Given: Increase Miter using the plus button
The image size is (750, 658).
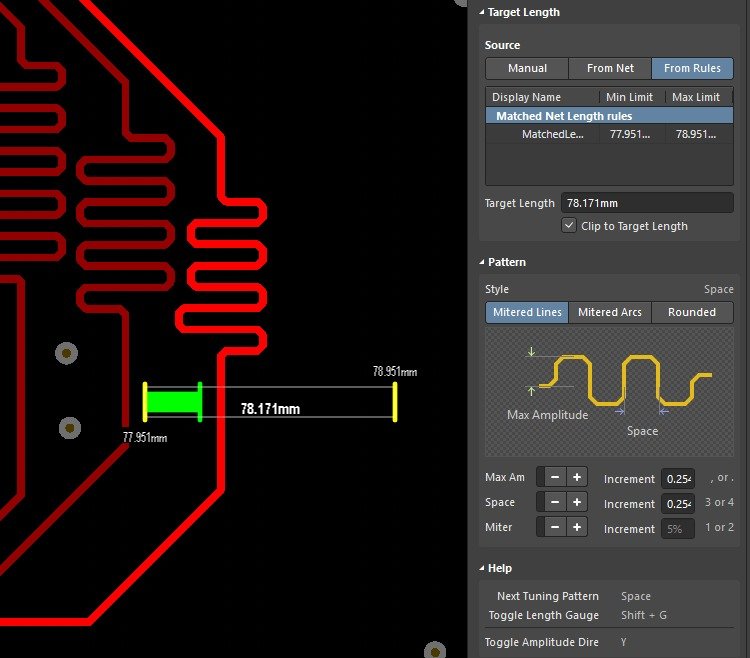Looking at the screenshot, I should pyautogui.click(x=577, y=527).
